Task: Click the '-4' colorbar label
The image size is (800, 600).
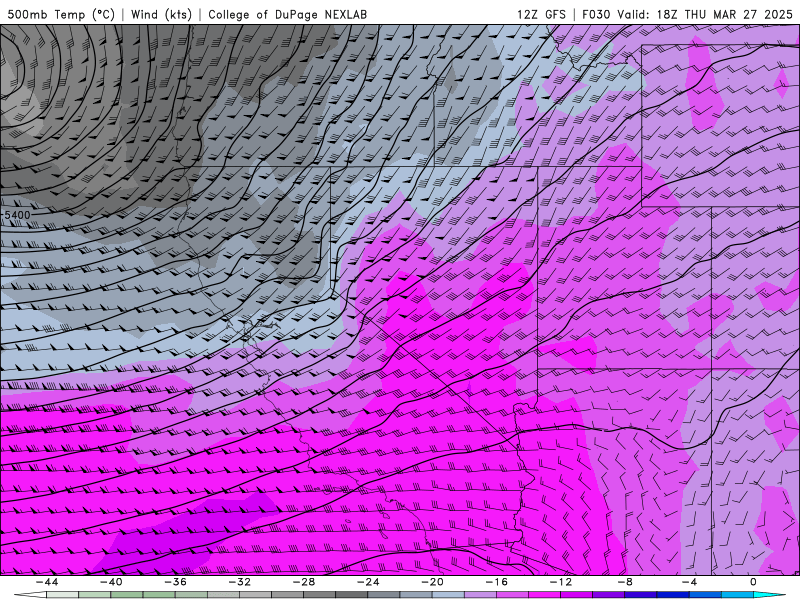Action: pyautogui.click(x=689, y=582)
